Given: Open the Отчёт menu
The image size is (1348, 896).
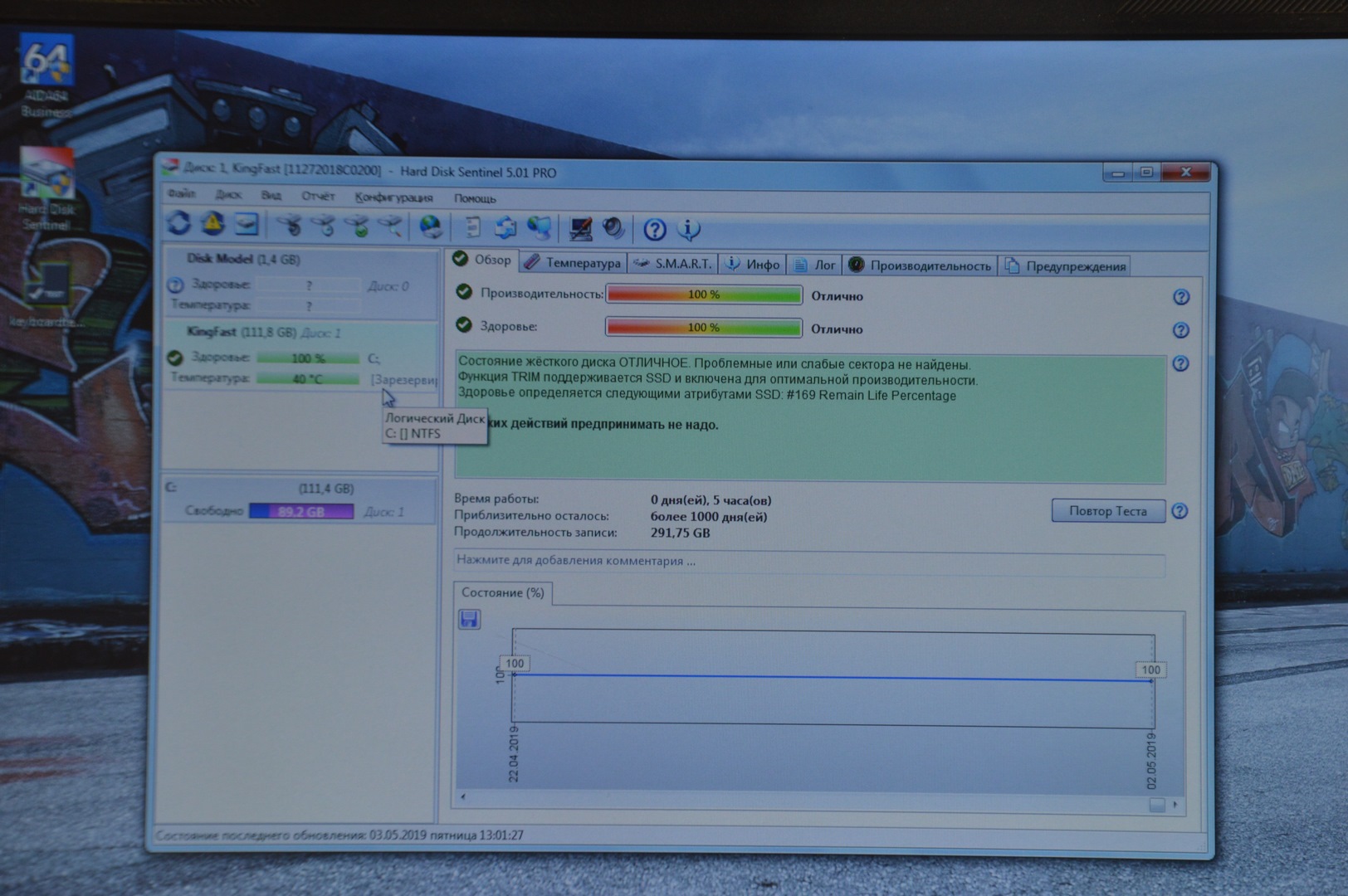Looking at the screenshot, I should pos(317,196).
